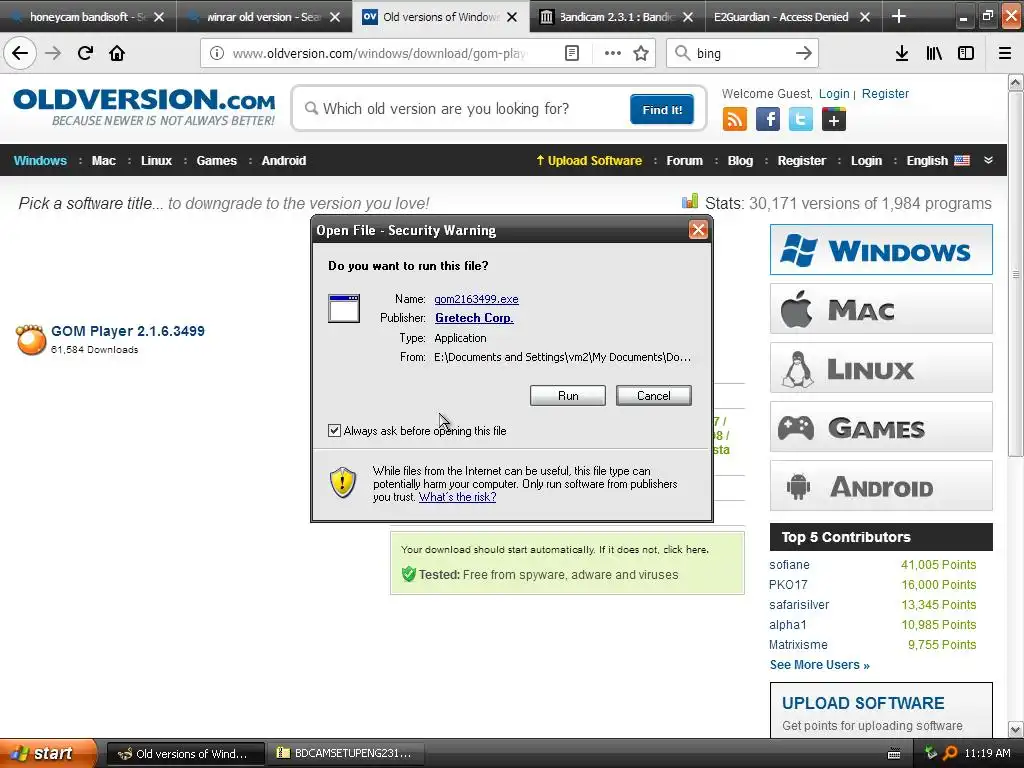Click the Run button in the dialog
Viewport: 1024px width, 768px height.
(568, 395)
